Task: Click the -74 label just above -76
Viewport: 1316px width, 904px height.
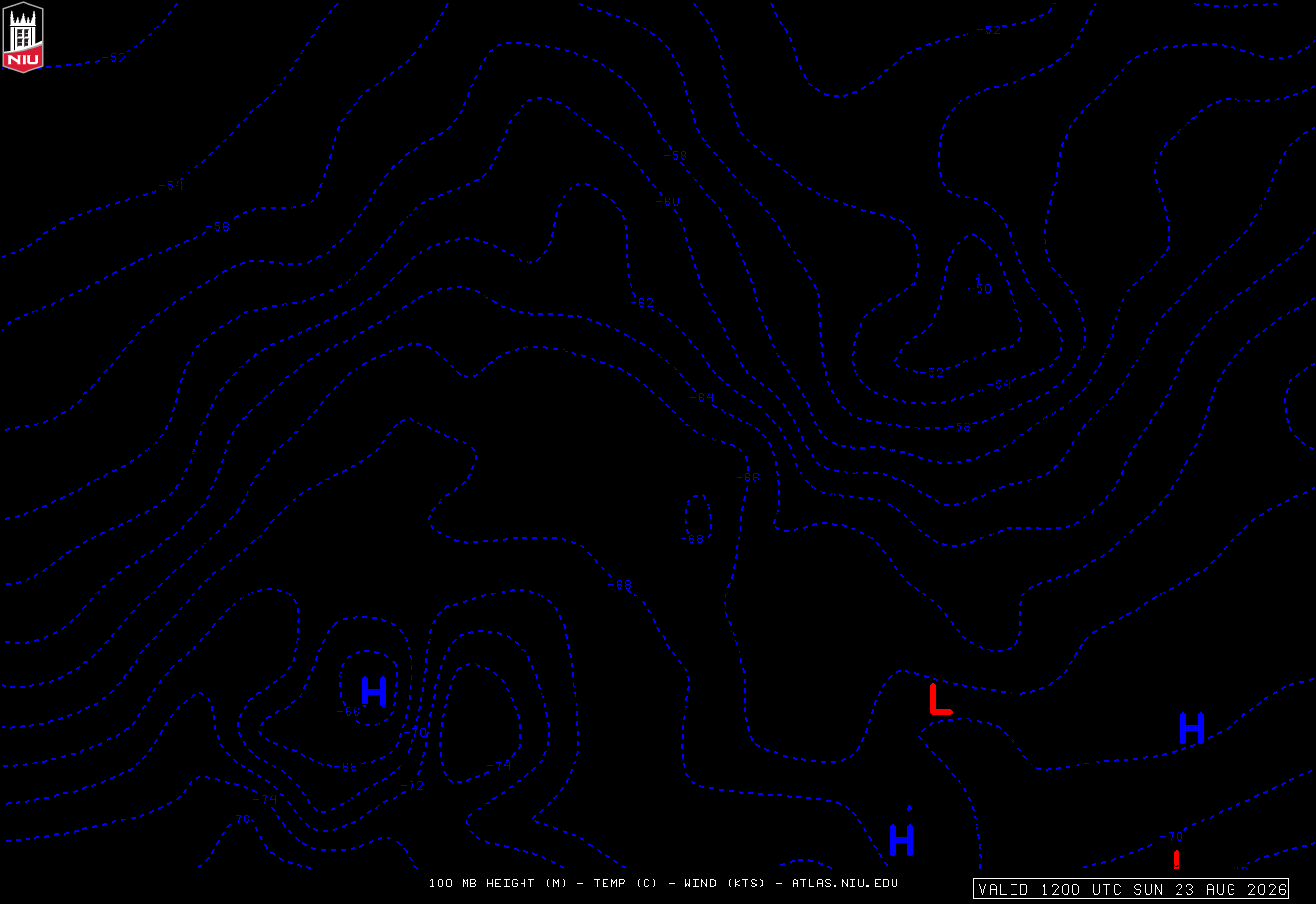Action: (265, 799)
